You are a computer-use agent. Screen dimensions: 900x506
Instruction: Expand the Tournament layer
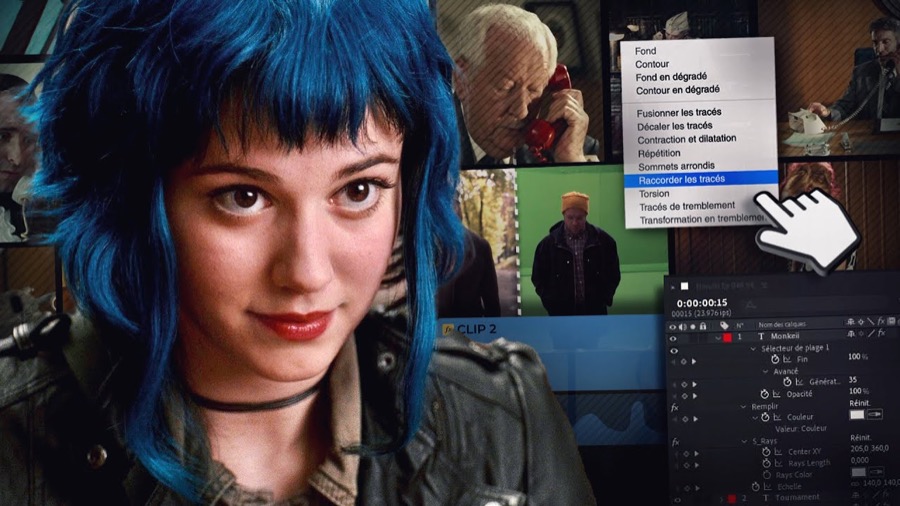pyautogui.click(x=721, y=499)
